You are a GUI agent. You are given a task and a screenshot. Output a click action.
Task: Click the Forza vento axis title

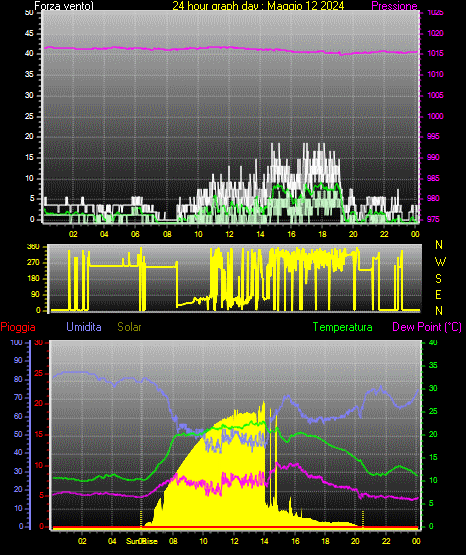coord(64,6)
